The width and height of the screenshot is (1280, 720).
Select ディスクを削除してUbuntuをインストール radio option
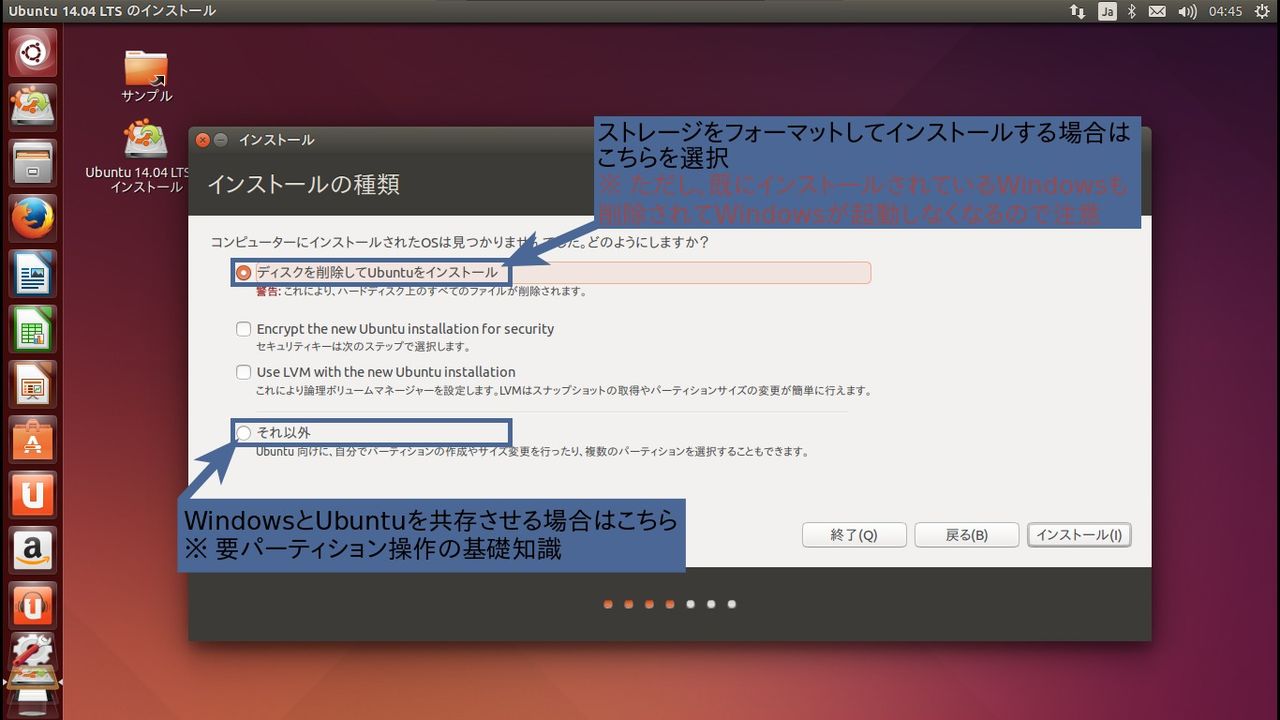coord(243,272)
